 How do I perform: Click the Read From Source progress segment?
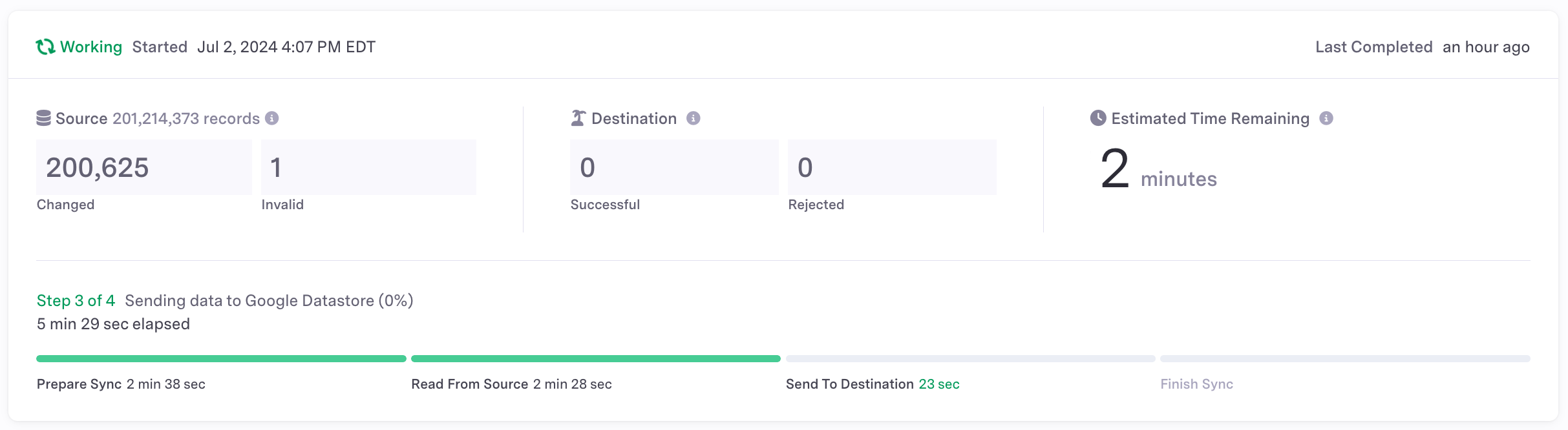(595, 358)
